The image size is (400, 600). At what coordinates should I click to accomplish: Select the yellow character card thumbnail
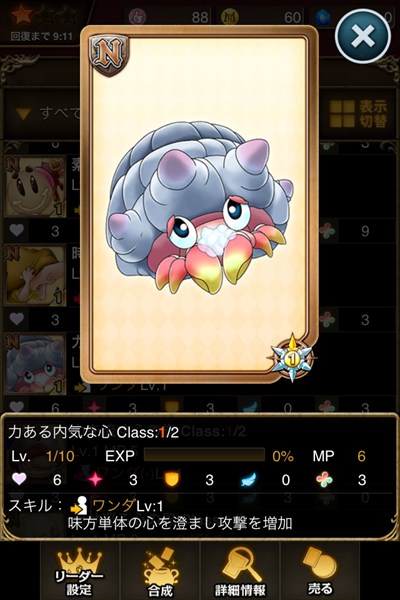click(35, 275)
